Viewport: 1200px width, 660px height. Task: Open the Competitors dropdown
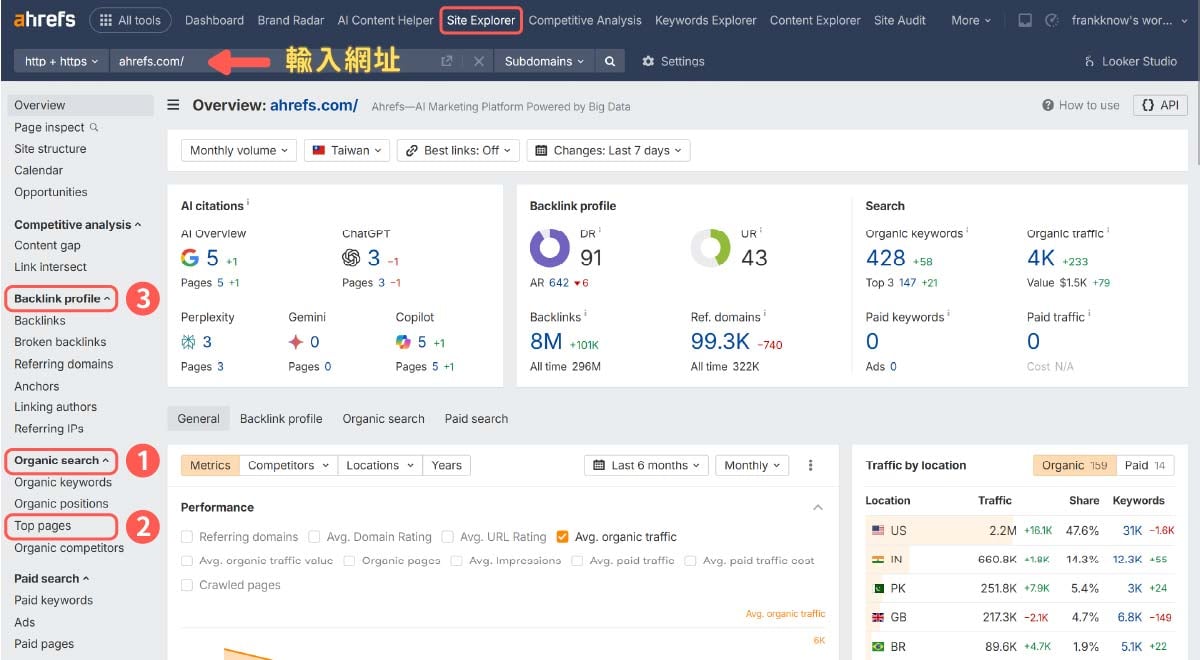pos(287,465)
